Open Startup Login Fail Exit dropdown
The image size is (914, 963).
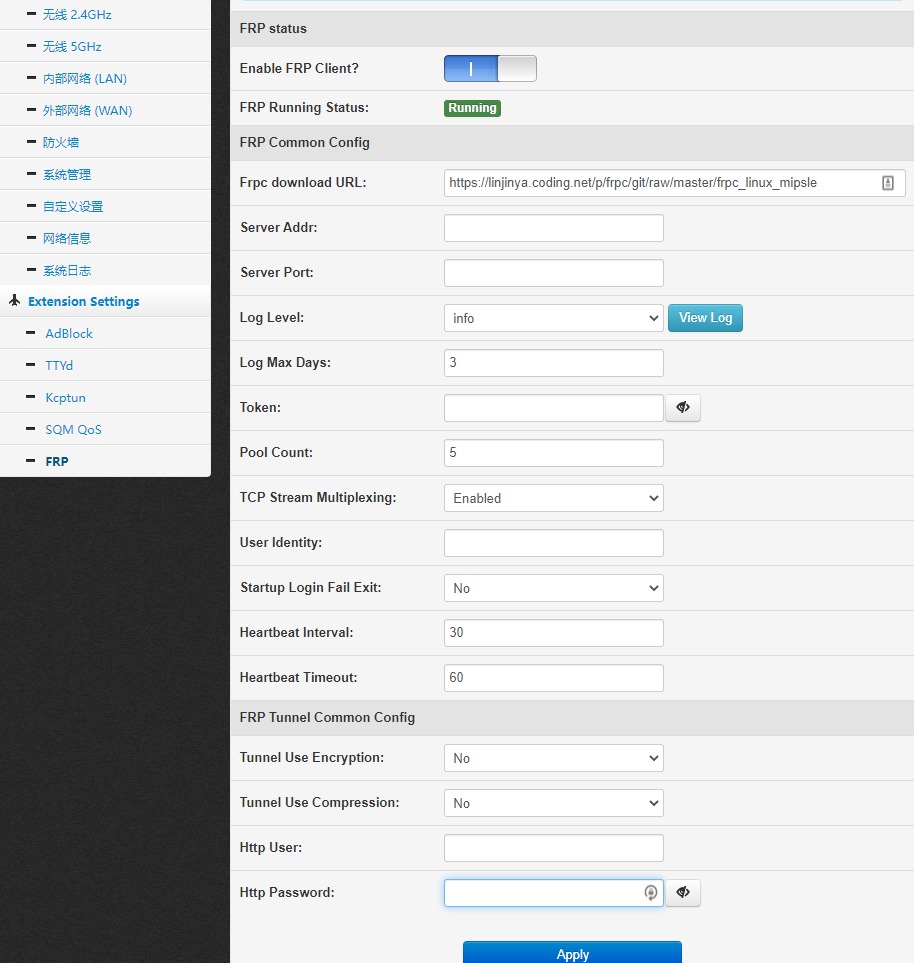[x=553, y=588]
